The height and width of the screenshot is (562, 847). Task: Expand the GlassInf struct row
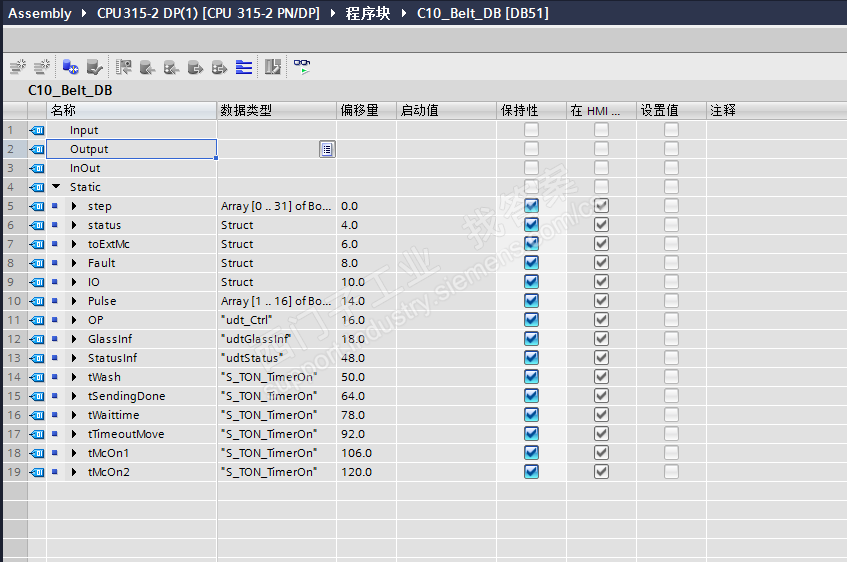pyautogui.click(x=74, y=339)
